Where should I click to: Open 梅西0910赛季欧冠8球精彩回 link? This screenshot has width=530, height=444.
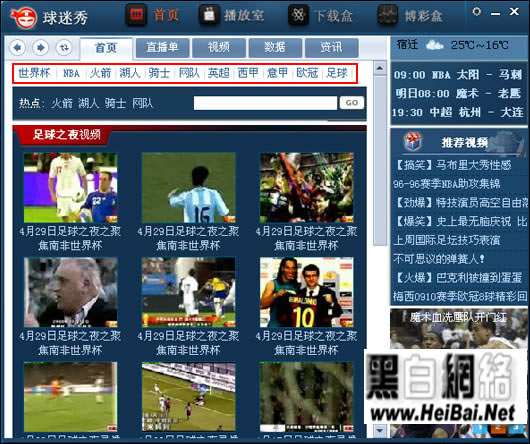[x=460, y=296]
